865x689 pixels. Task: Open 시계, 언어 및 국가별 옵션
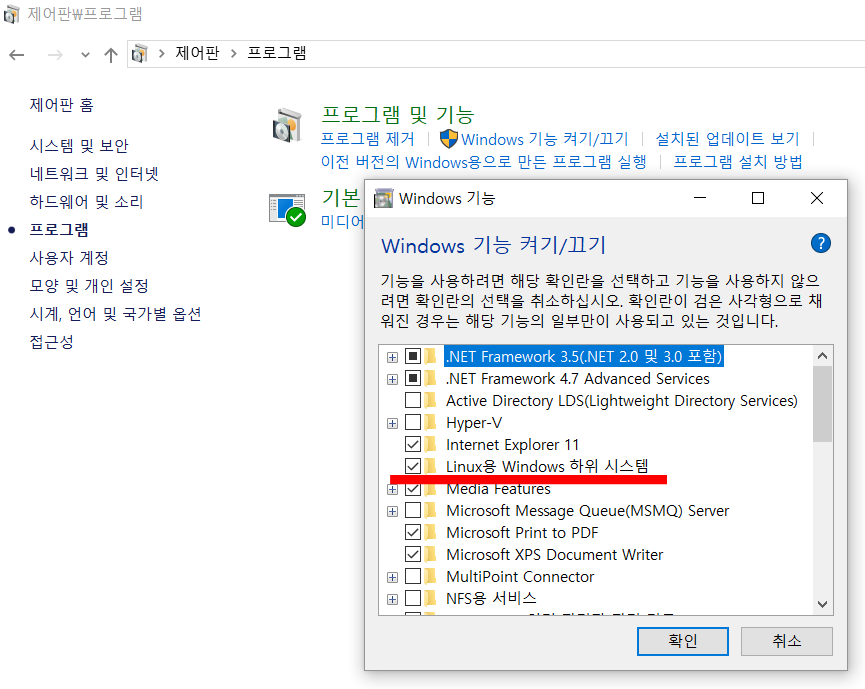point(115,314)
